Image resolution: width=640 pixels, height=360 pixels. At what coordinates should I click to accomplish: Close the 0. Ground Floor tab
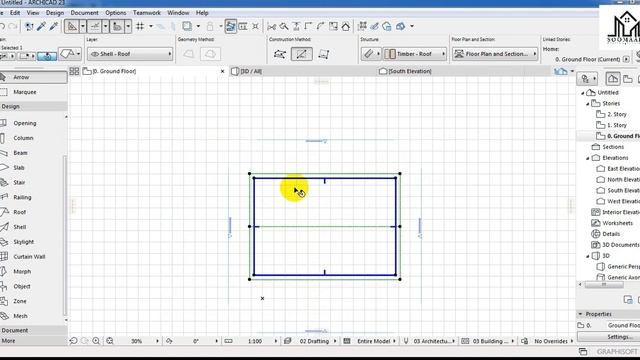pos(223,71)
